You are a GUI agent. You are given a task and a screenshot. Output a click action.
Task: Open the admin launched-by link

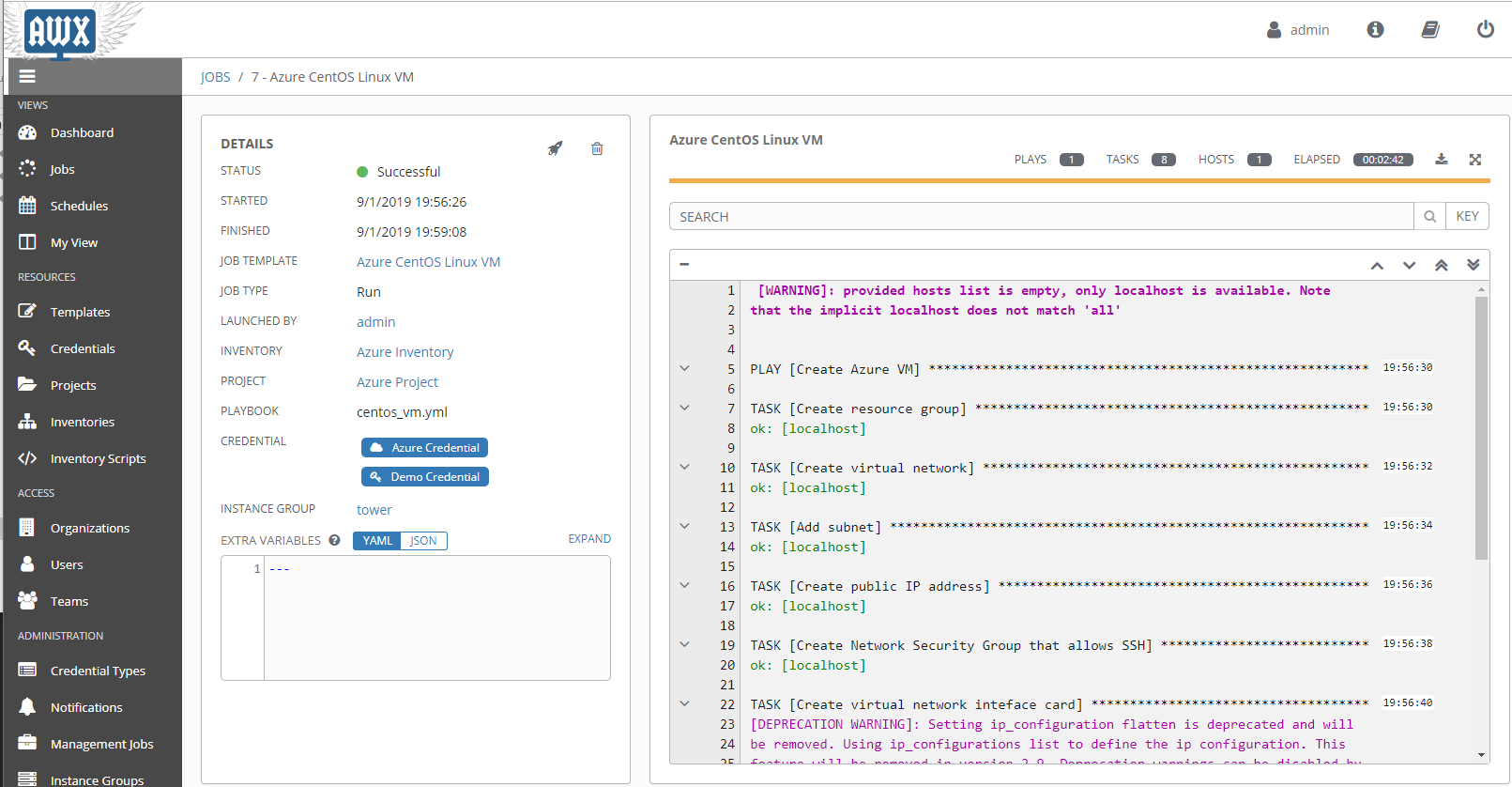coord(375,322)
